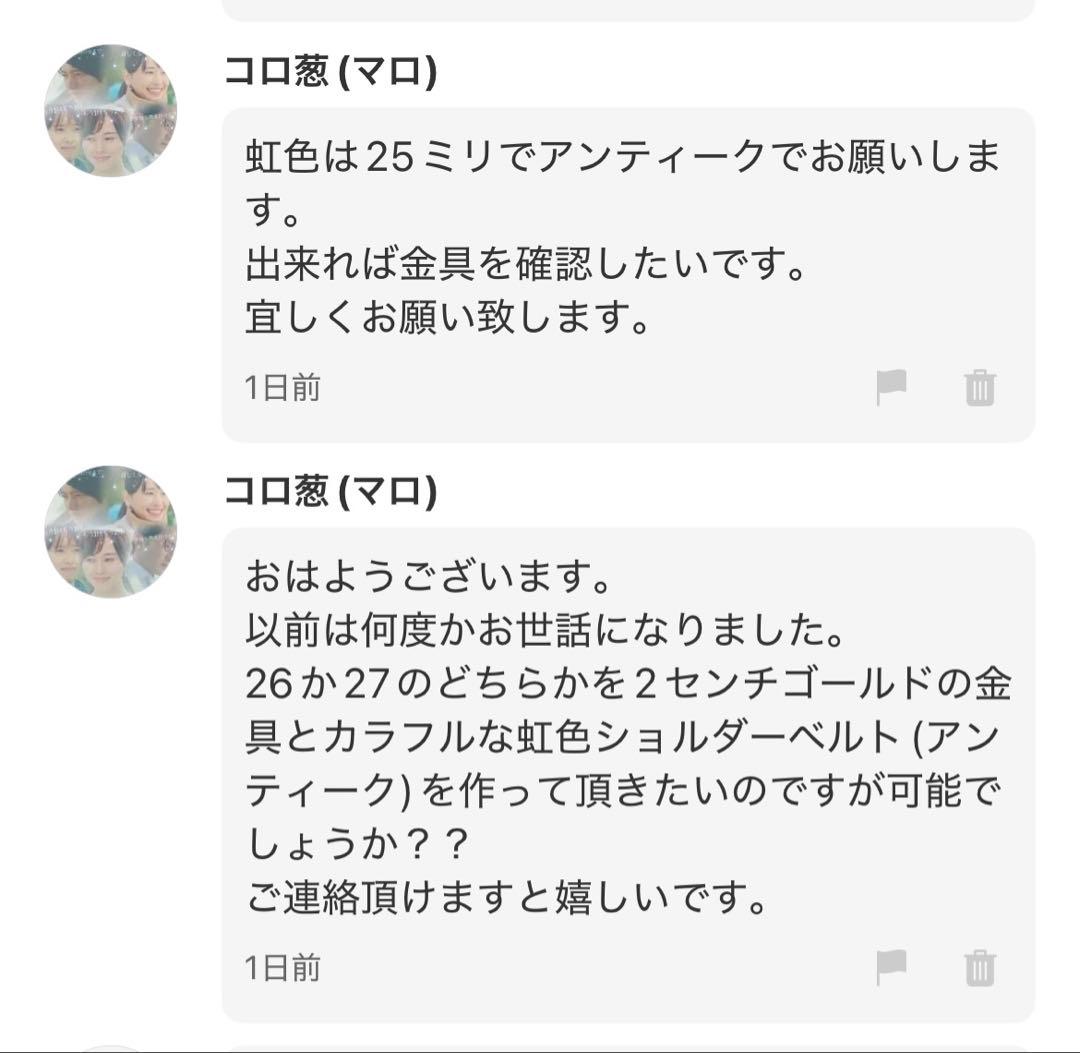The image size is (1080, 1053).
Task: Select the greeting line おはようございます
Action: point(428,577)
